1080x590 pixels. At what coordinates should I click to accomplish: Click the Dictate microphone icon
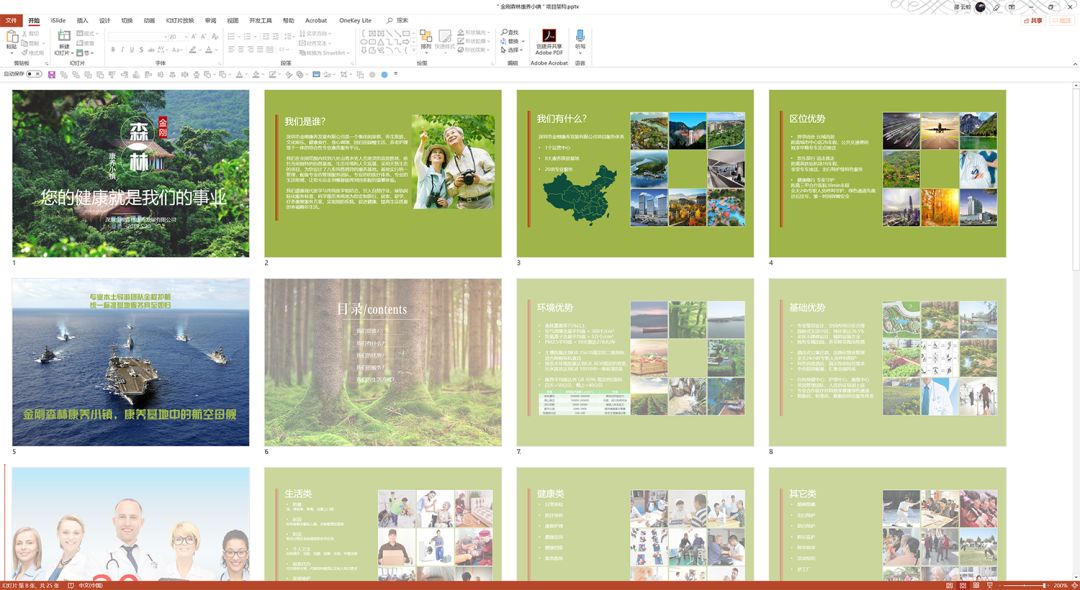point(580,36)
